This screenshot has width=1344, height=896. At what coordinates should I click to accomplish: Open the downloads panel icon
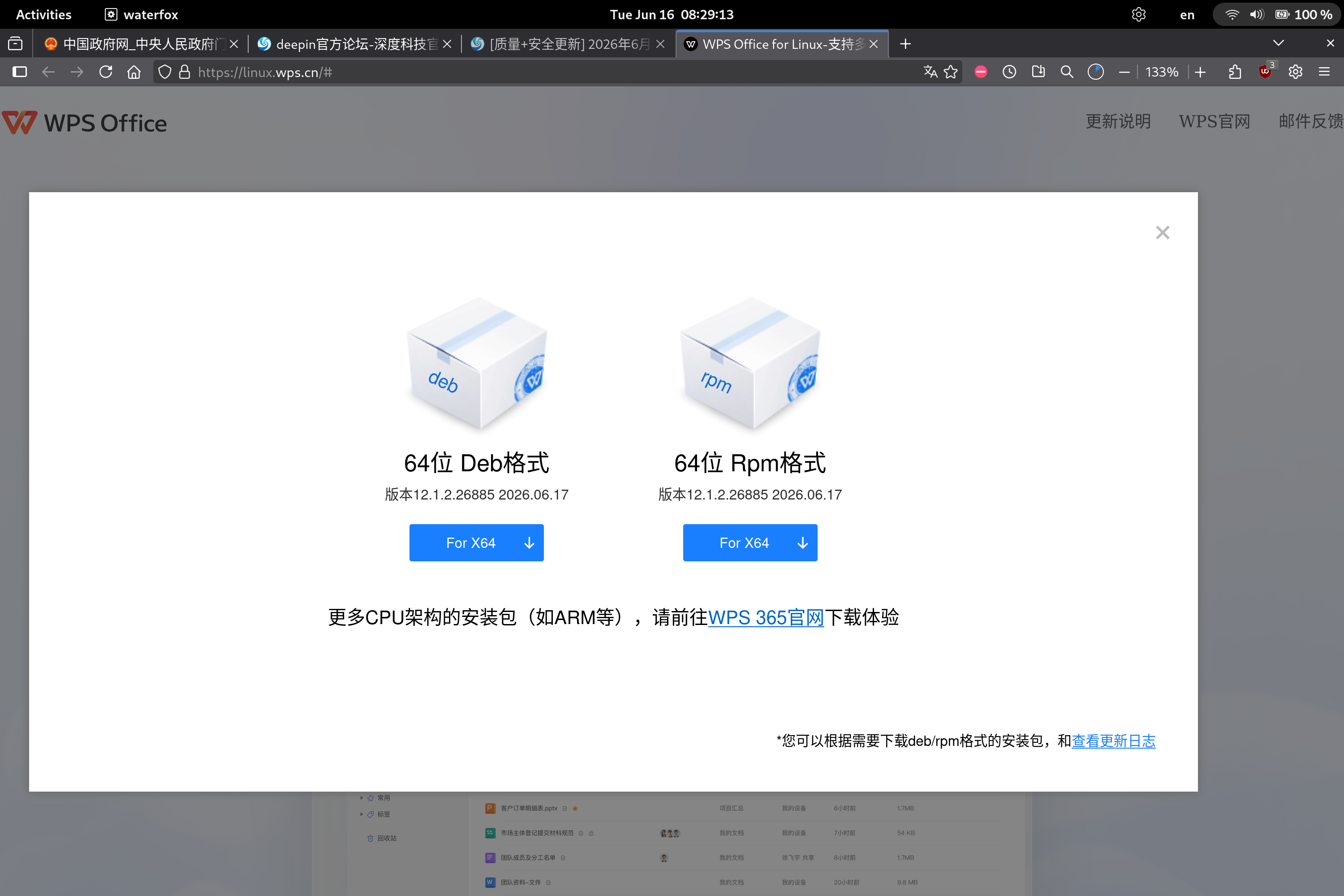pos(1038,72)
